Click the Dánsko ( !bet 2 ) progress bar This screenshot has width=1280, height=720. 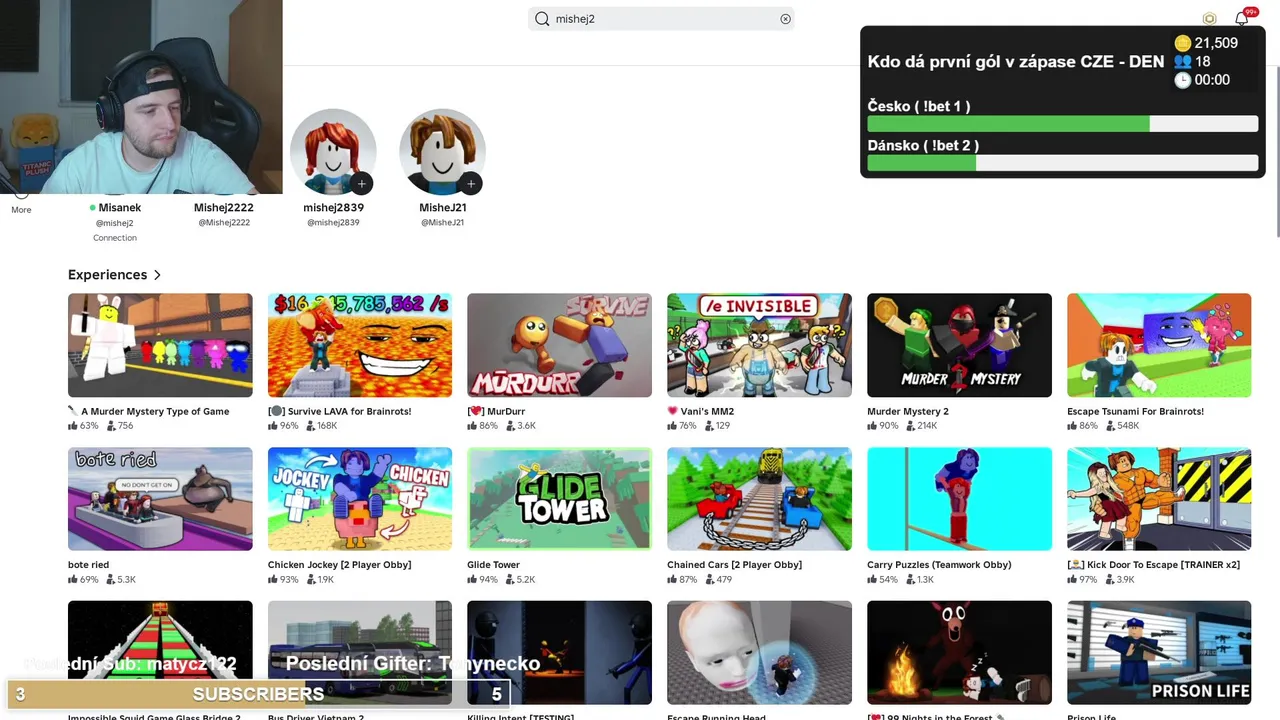(x=1062, y=163)
